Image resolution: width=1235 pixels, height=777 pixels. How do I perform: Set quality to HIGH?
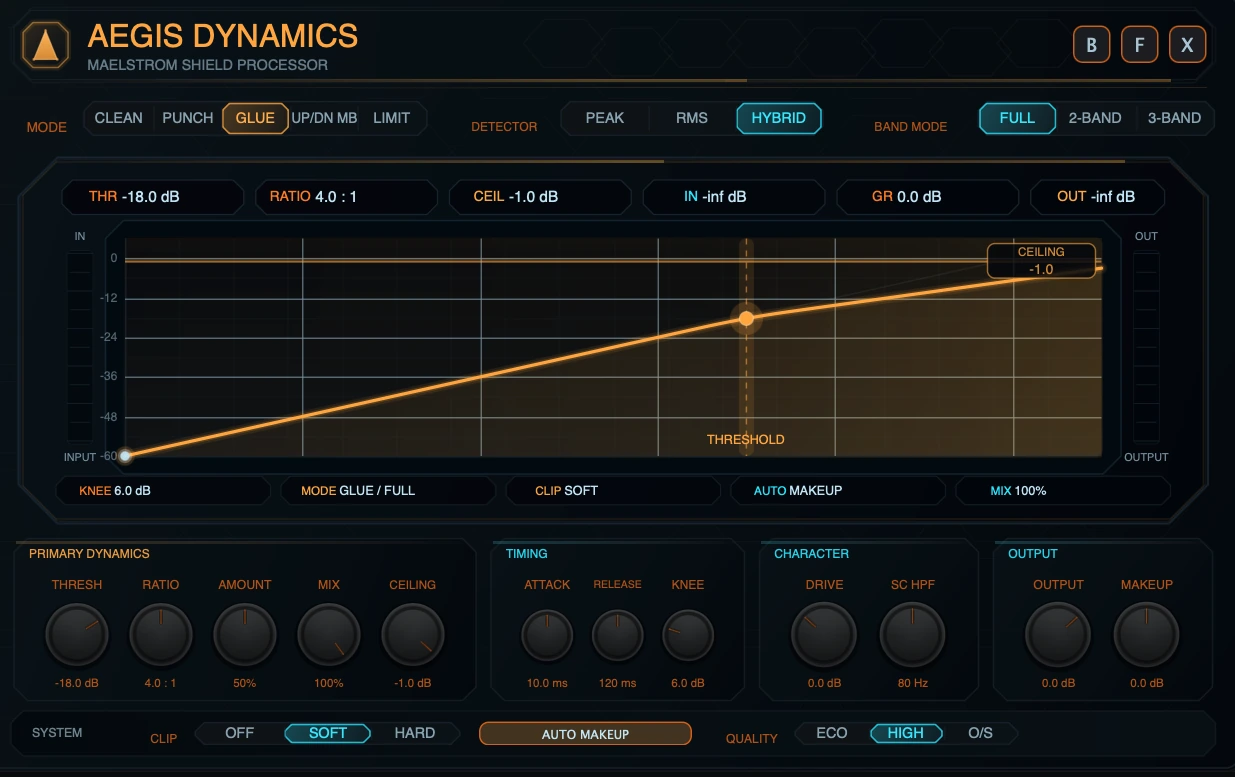pos(906,733)
